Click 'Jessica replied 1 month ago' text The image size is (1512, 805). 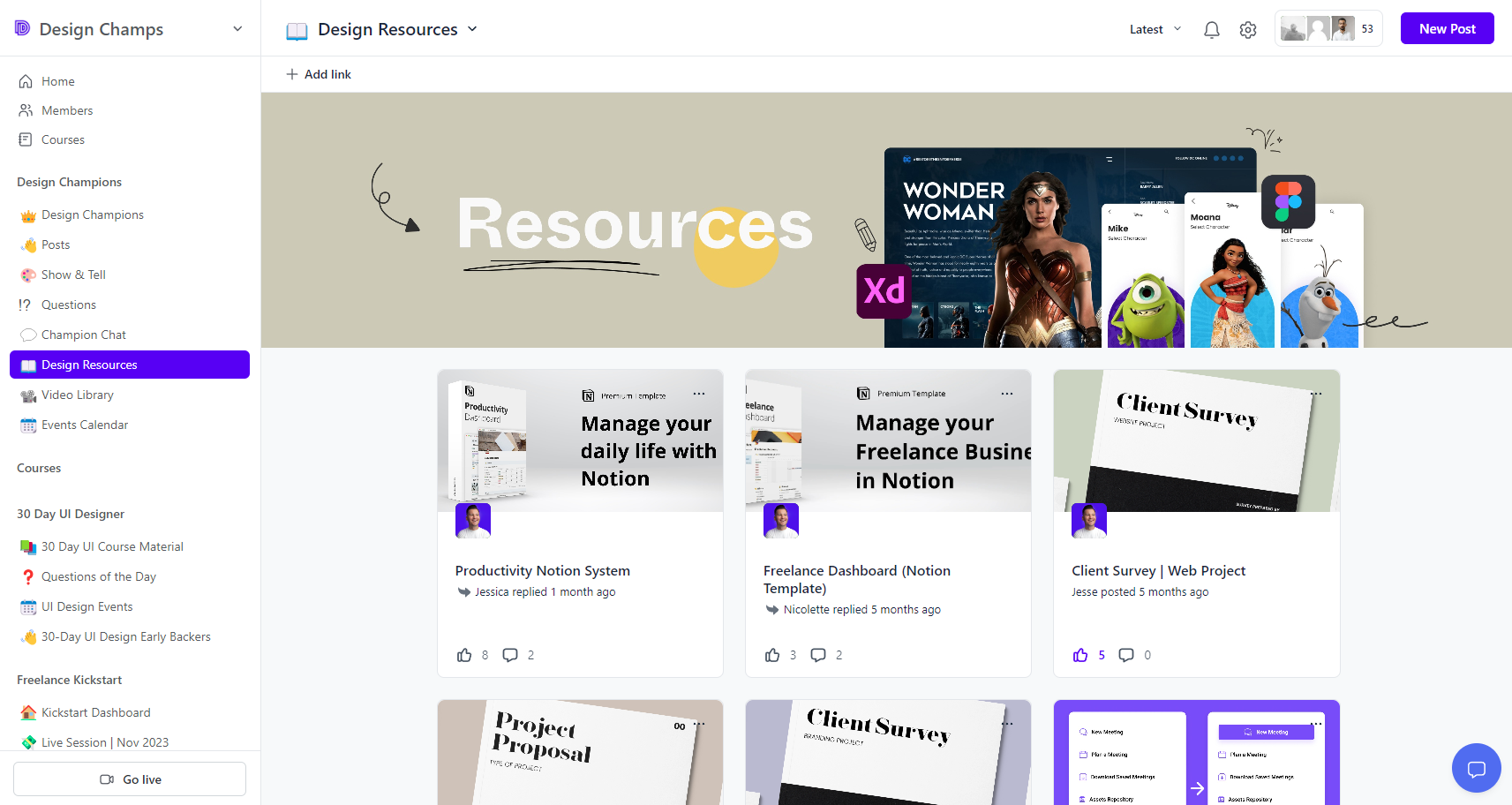click(x=545, y=592)
